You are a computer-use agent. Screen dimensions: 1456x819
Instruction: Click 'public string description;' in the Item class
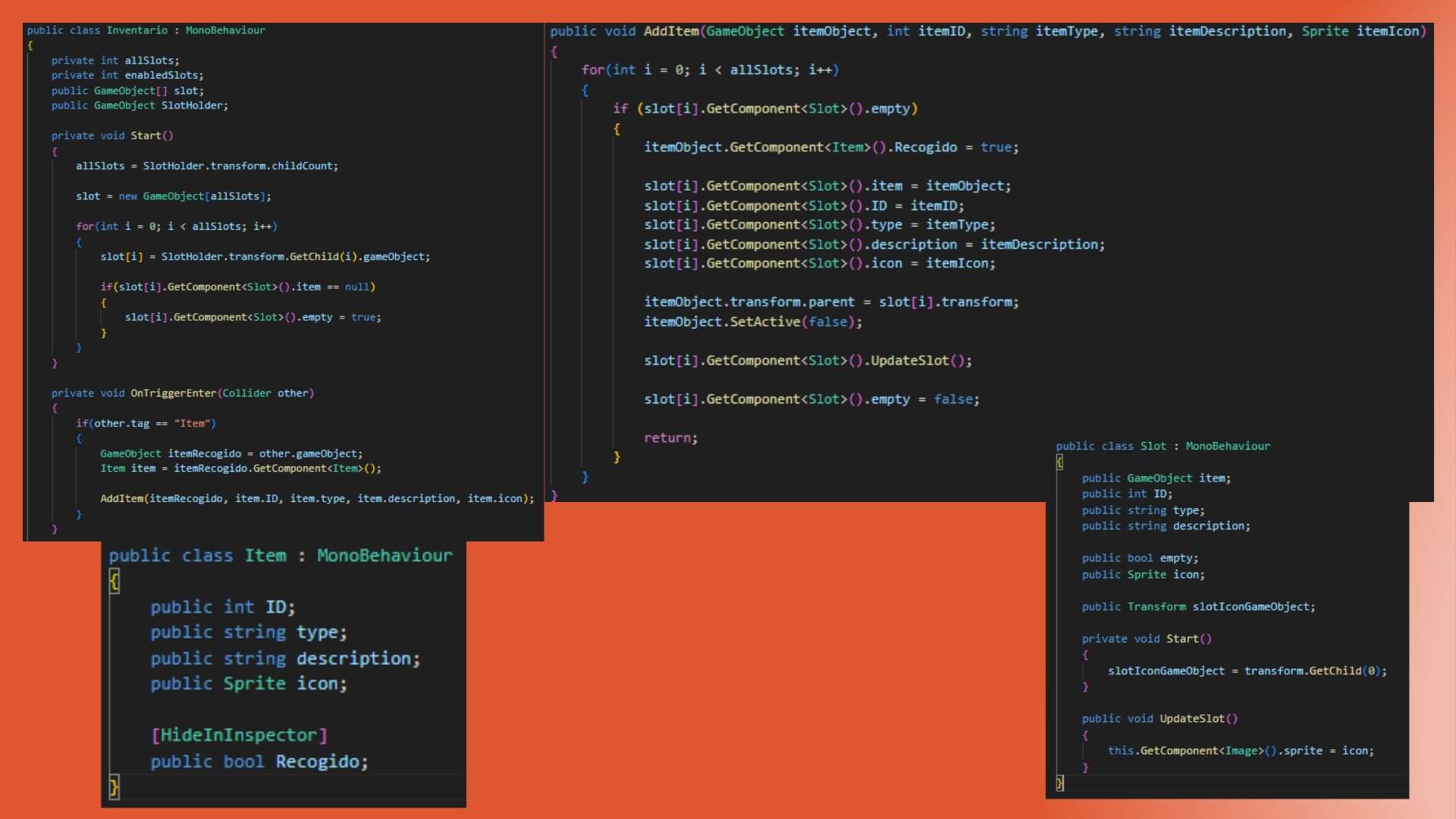[x=285, y=658]
